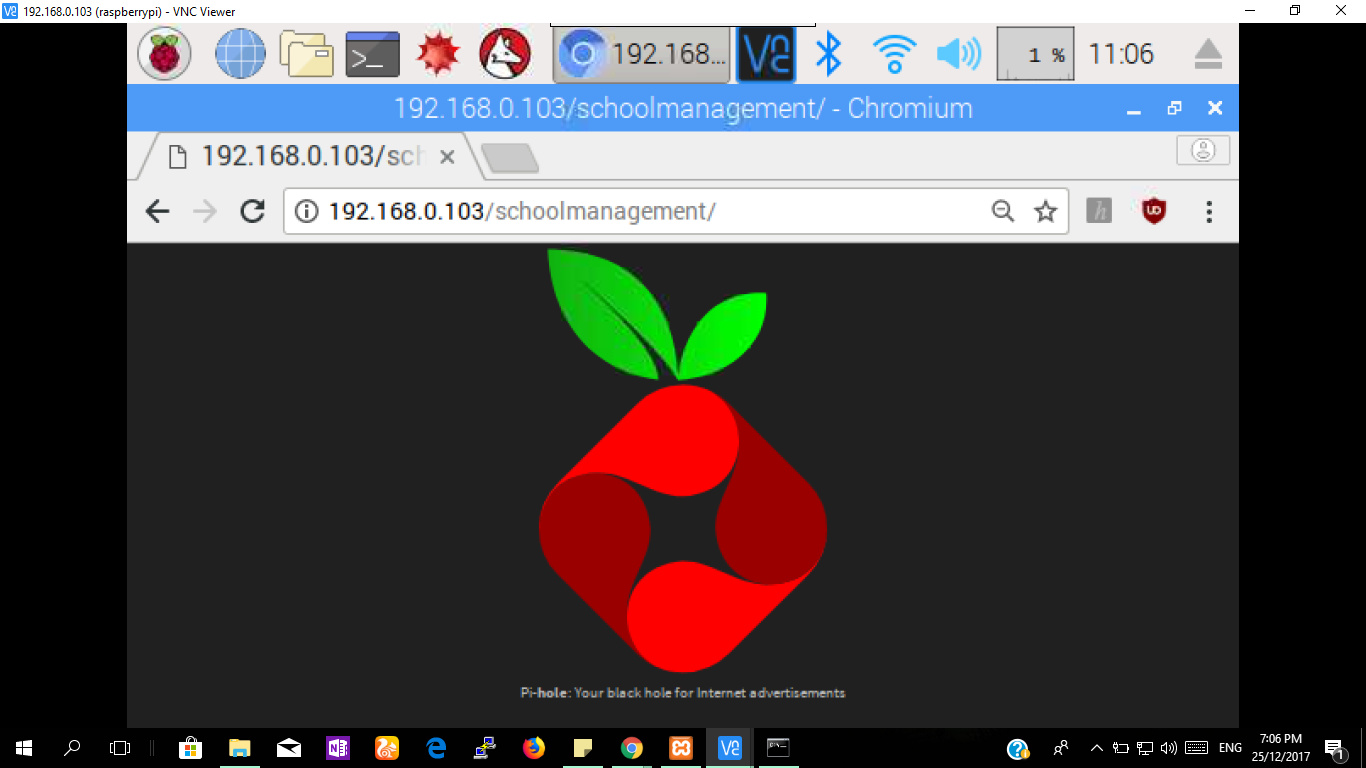Image resolution: width=1366 pixels, height=768 pixels.
Task: Open PuTTY from the taskbar
Action: click(x=485, y=747)
